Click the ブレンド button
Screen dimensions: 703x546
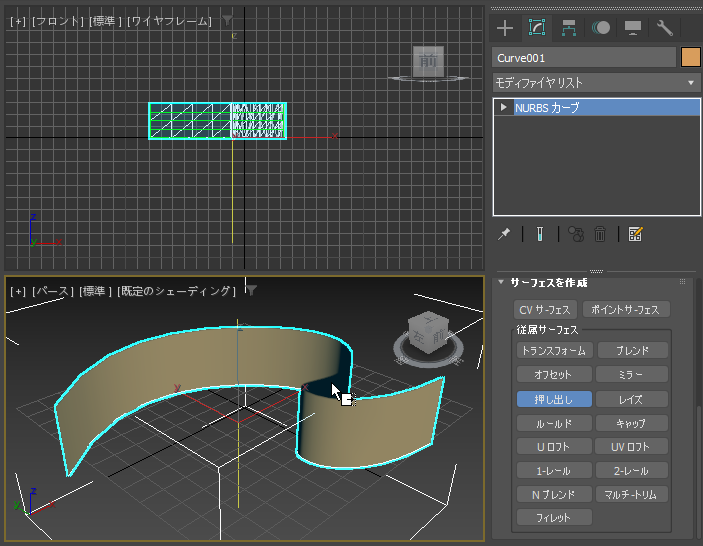coord(632,350)
